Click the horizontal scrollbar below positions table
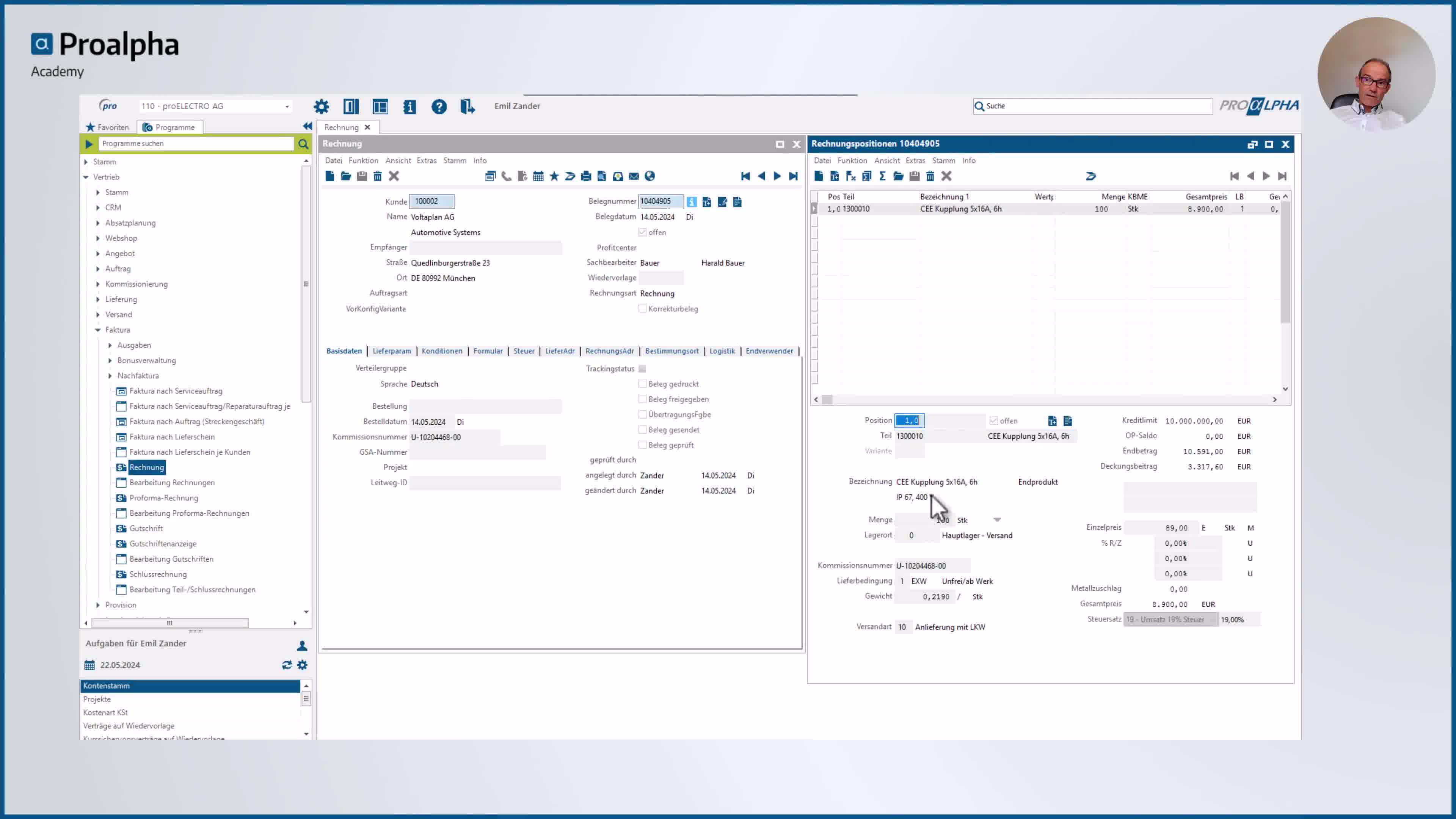1456x819 pixels. 1045,400
